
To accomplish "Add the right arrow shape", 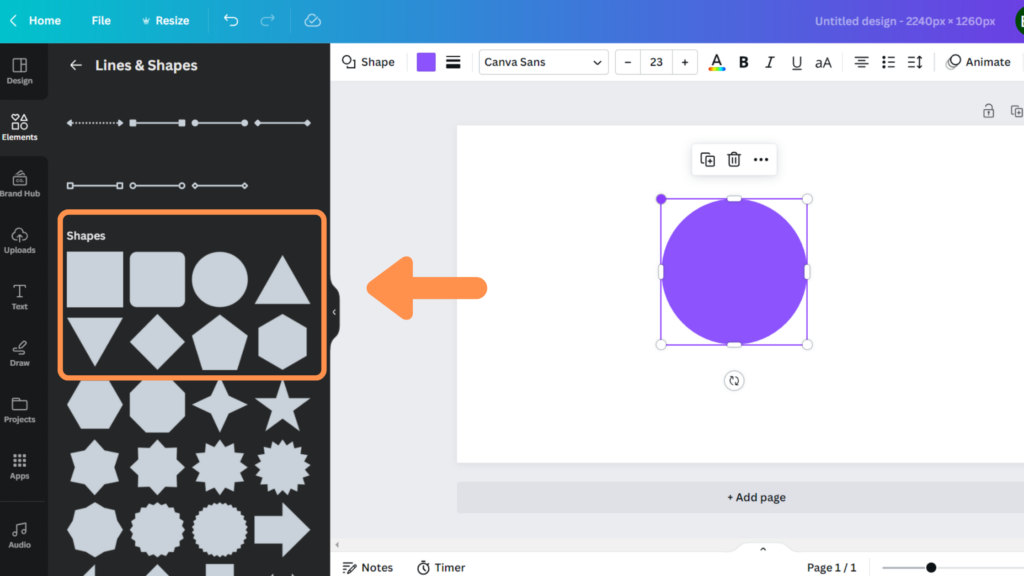I will [x=282, y=530].
